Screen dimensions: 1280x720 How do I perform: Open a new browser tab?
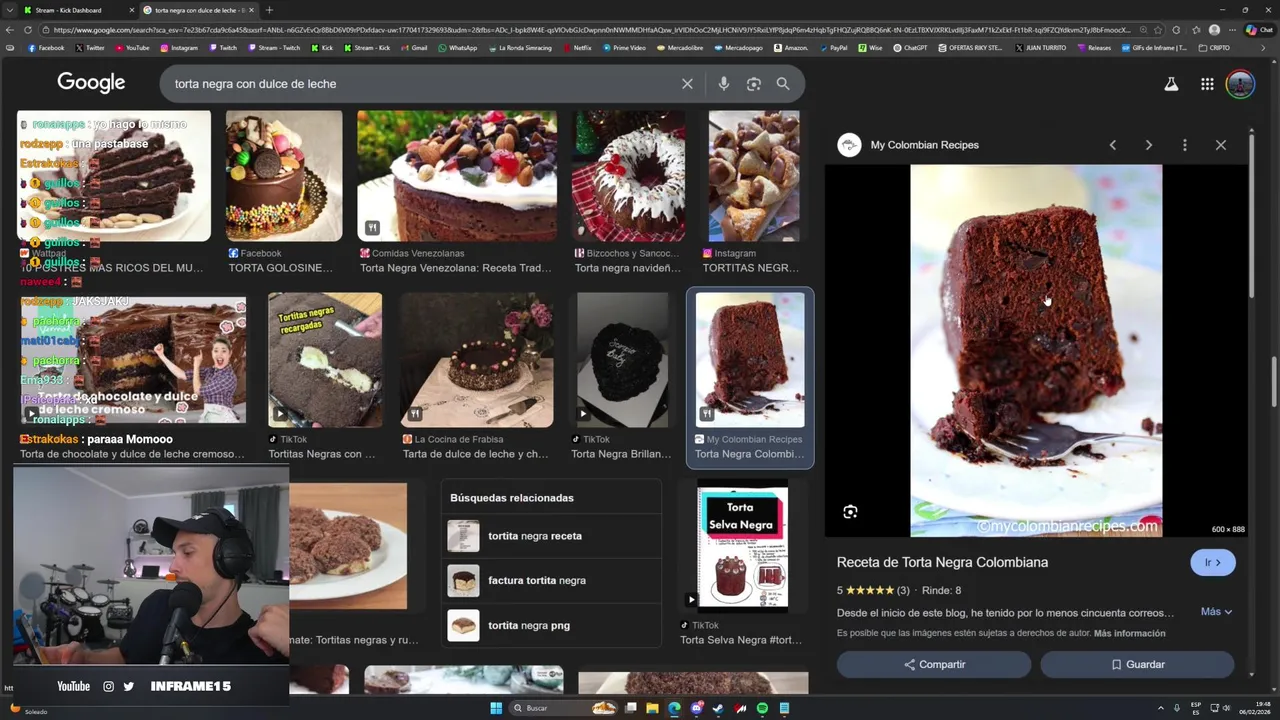pyautogui.click(x=269, y=10)
